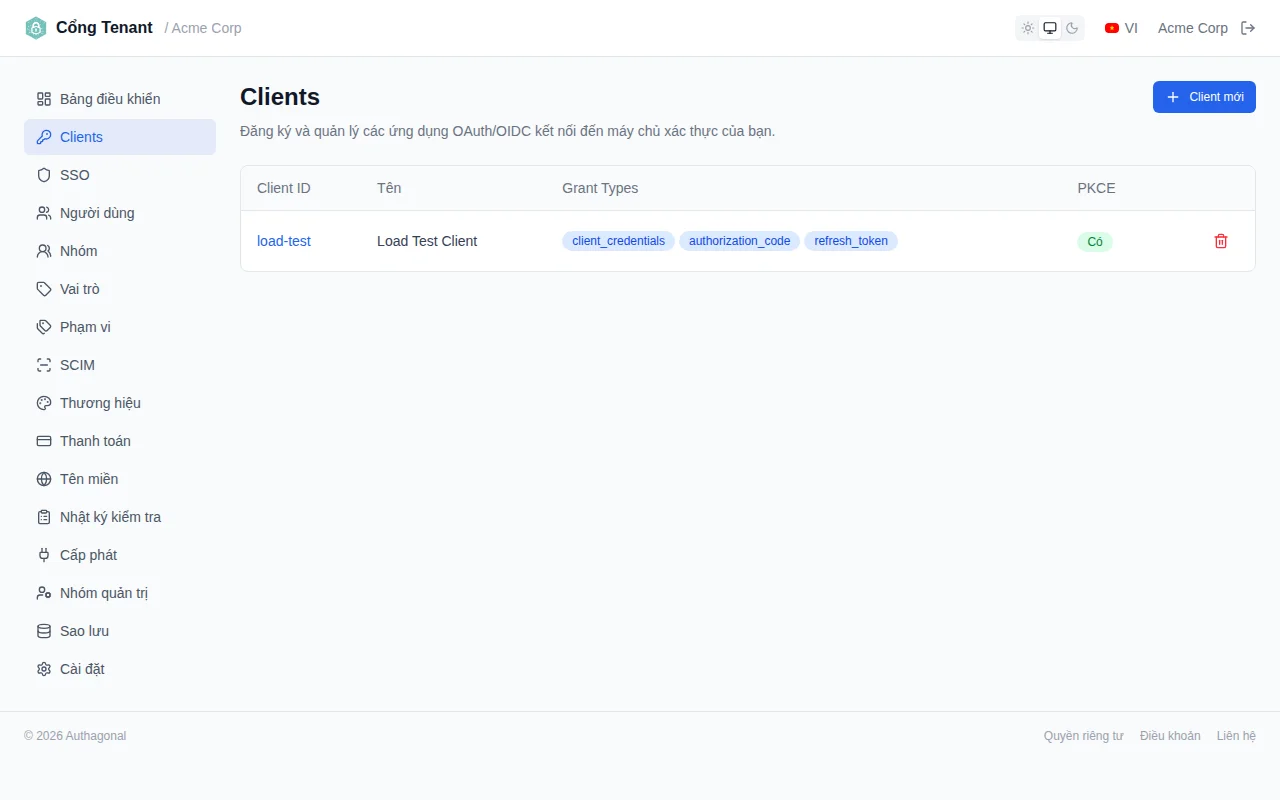
Task: Click the clipboard icon beside Nhật ký kiểm tra
Action: click(44, 517)
